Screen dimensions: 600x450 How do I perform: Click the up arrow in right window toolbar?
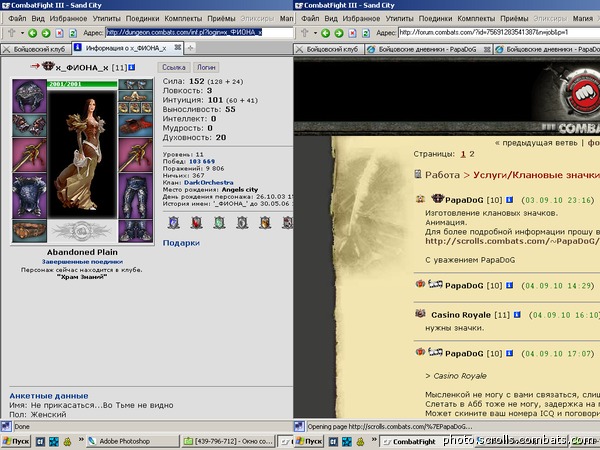click(305, 33)
